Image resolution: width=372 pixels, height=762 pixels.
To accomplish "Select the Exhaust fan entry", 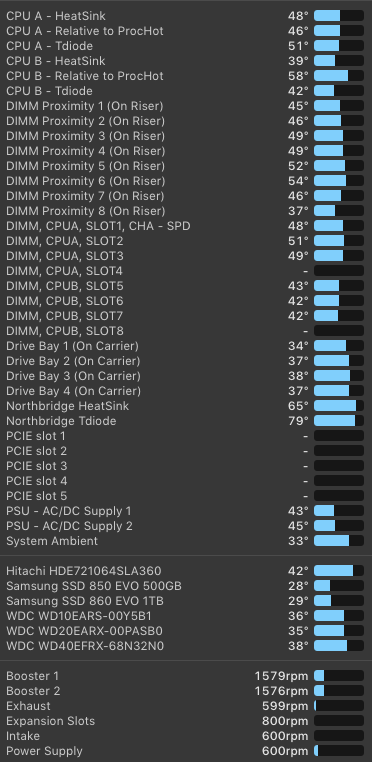I will [186, 706].
